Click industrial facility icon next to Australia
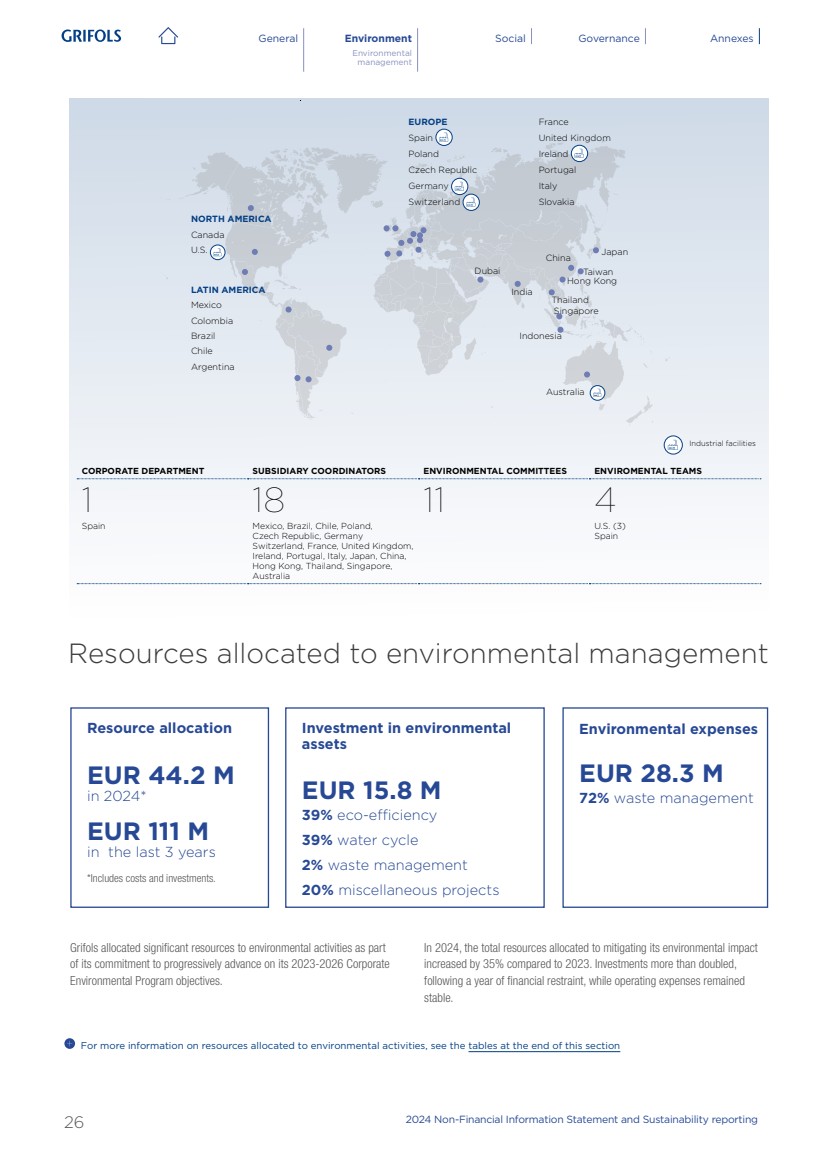This screenshot has height=1168, width=825. click(597, 392)
